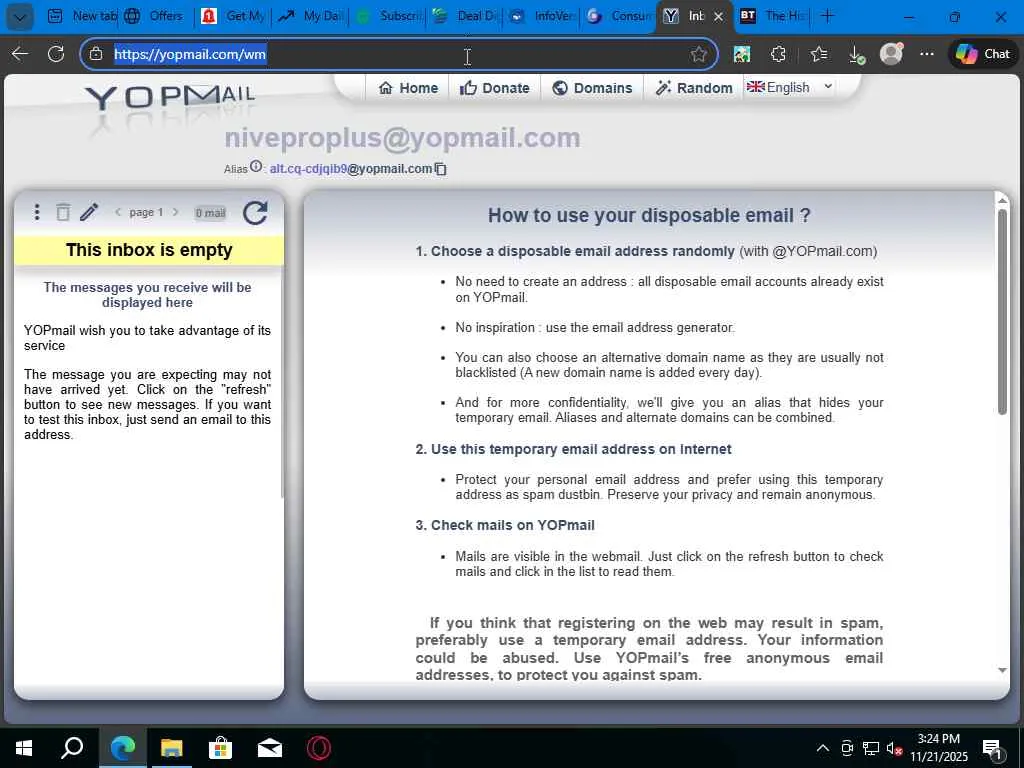This screenshot has width=1024, height=768.
Task: Open inbox options three-dot menu
Action: (x=37, y=212)
